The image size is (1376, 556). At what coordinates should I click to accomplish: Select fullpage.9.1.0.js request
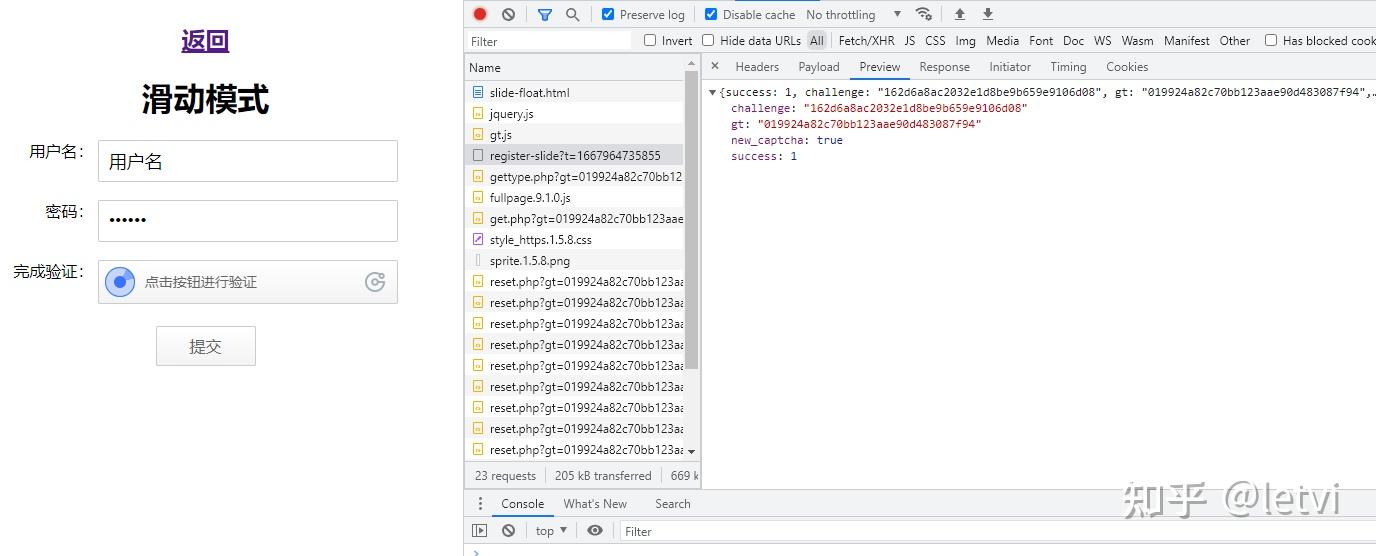coord(575,197)
